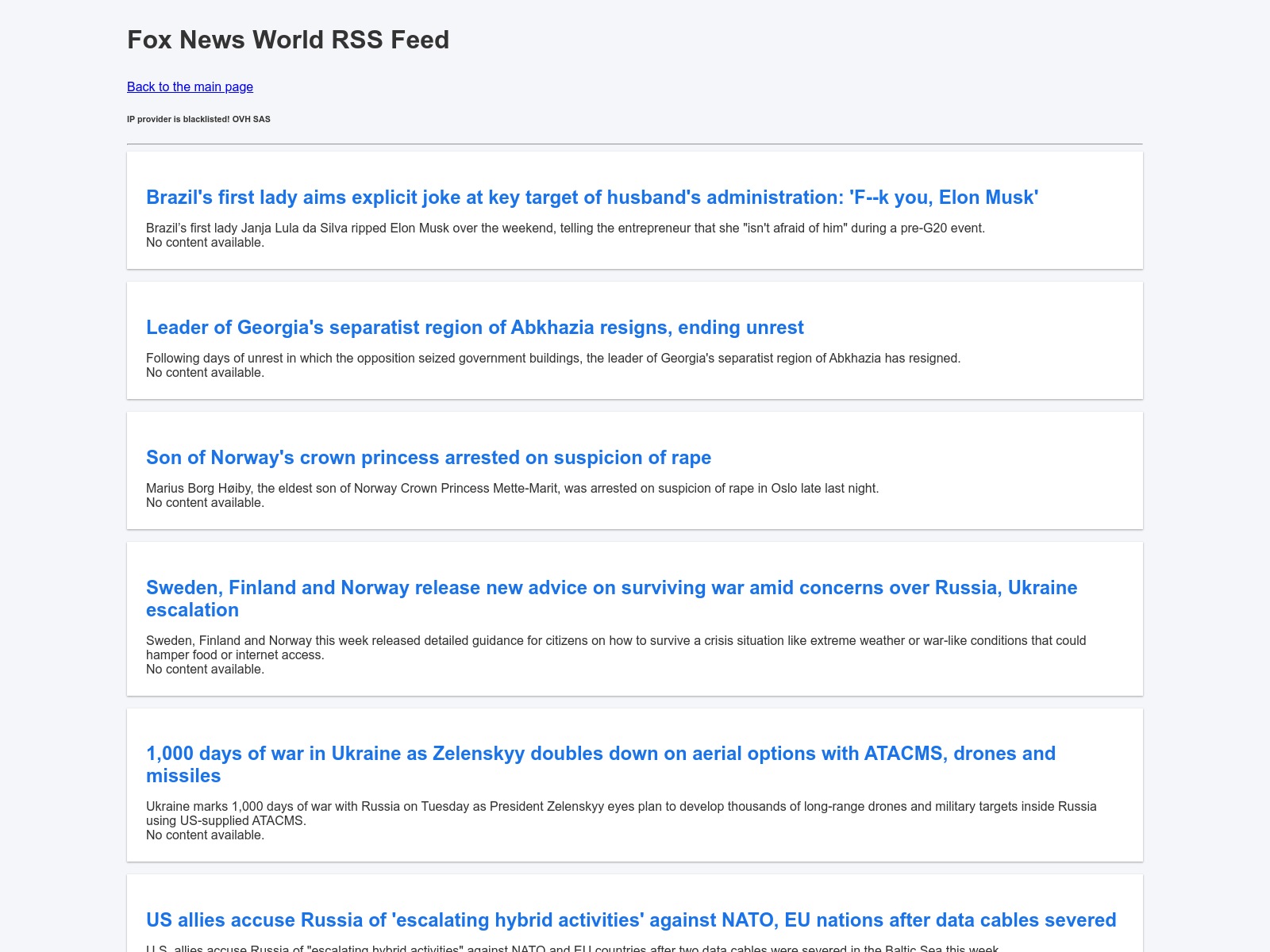Viewport: 1270px width, 952px height.
Task: Open Brazil's first lady Elon Musk headline
Action: tap(592, 197)
